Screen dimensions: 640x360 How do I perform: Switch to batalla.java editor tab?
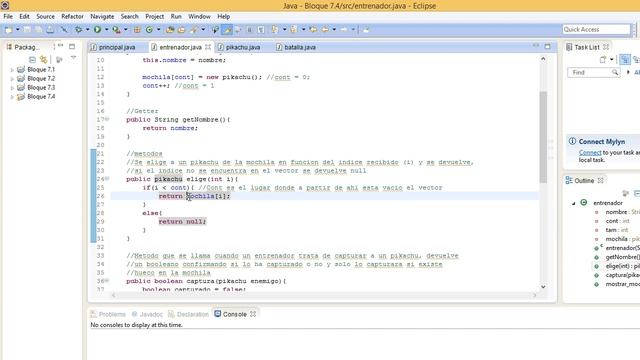(x=300, y=47)
